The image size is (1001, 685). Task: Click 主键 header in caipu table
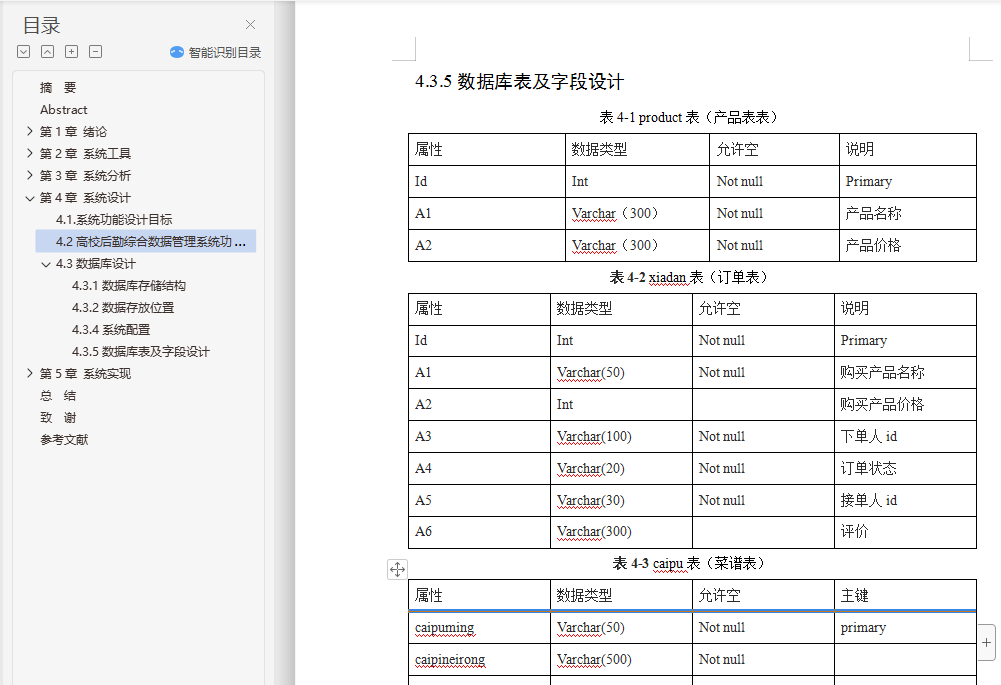(905, 595)
